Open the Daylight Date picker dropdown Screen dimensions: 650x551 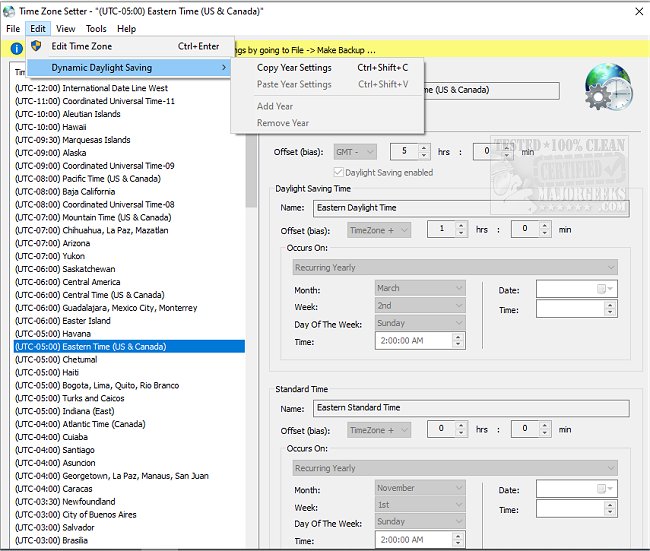coord(609,289)
